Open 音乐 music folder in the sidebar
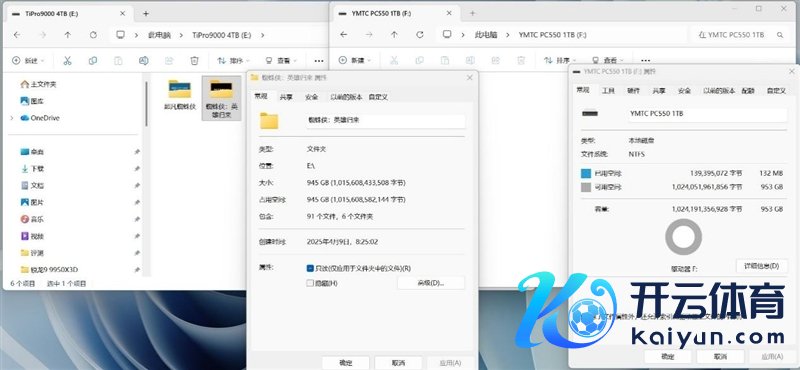Screen dimensions: 800x370 pos(32,219)
